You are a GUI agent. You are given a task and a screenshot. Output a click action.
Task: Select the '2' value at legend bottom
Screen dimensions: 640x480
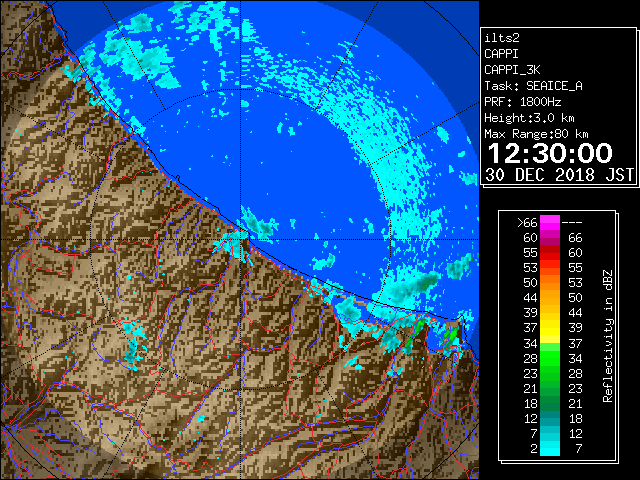pos(533,449)
